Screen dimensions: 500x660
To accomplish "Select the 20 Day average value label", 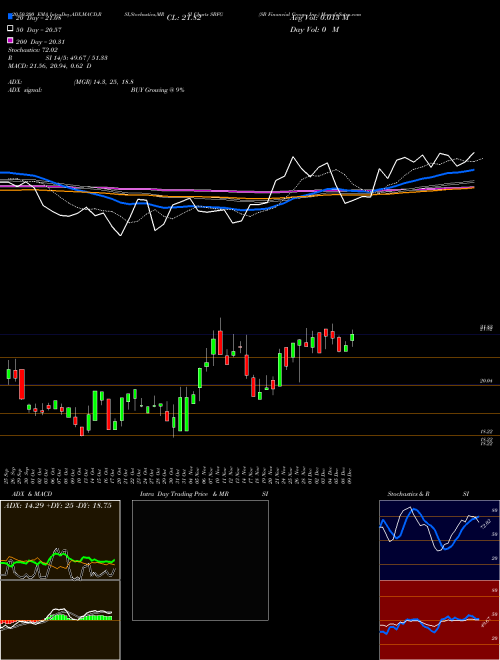I will [39, 18].
